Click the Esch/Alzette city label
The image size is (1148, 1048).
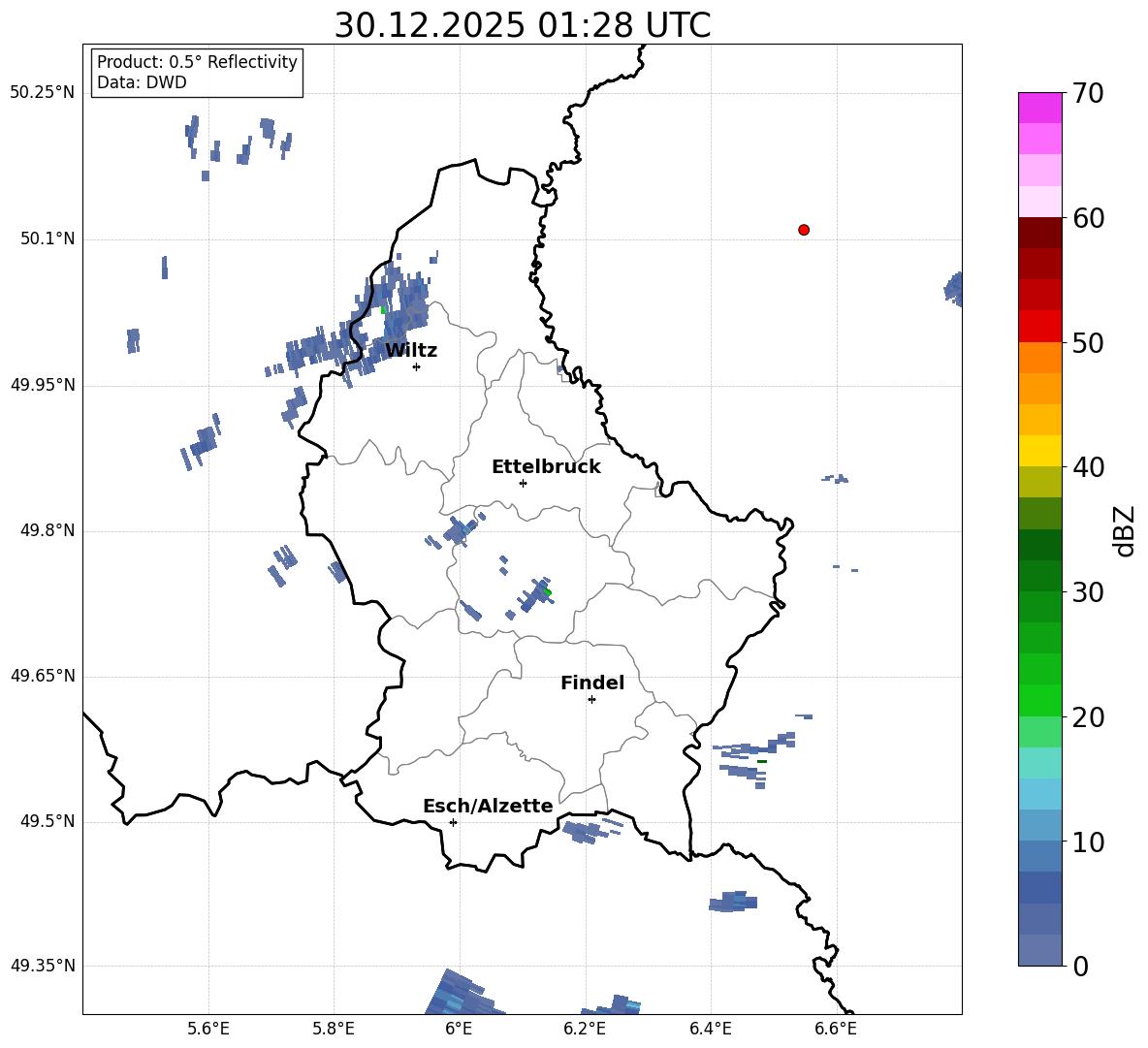488,806
